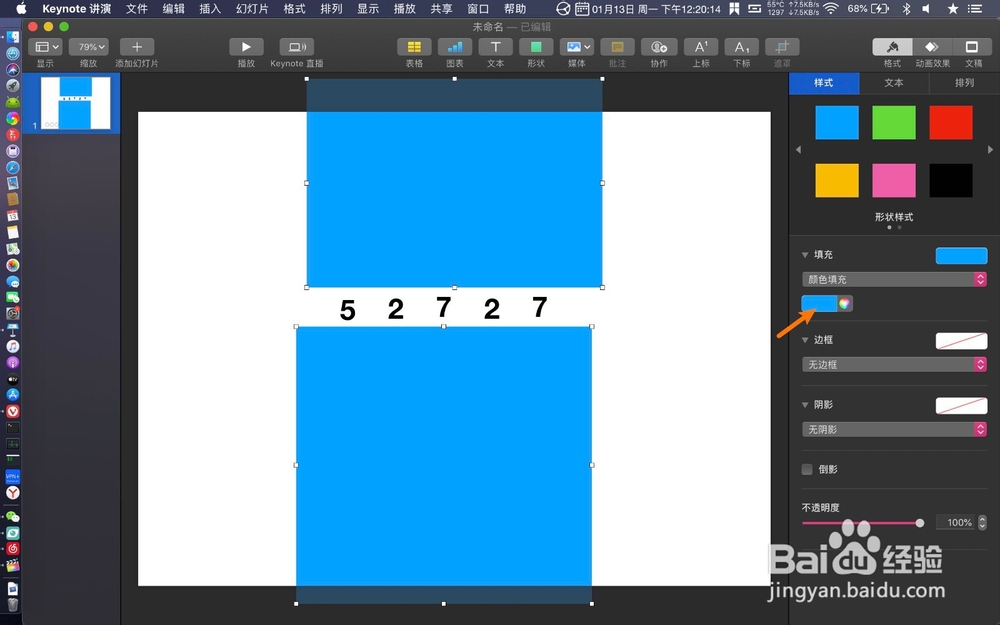
Task: Click the number 5 text on the slide
Action: (348, 311)
